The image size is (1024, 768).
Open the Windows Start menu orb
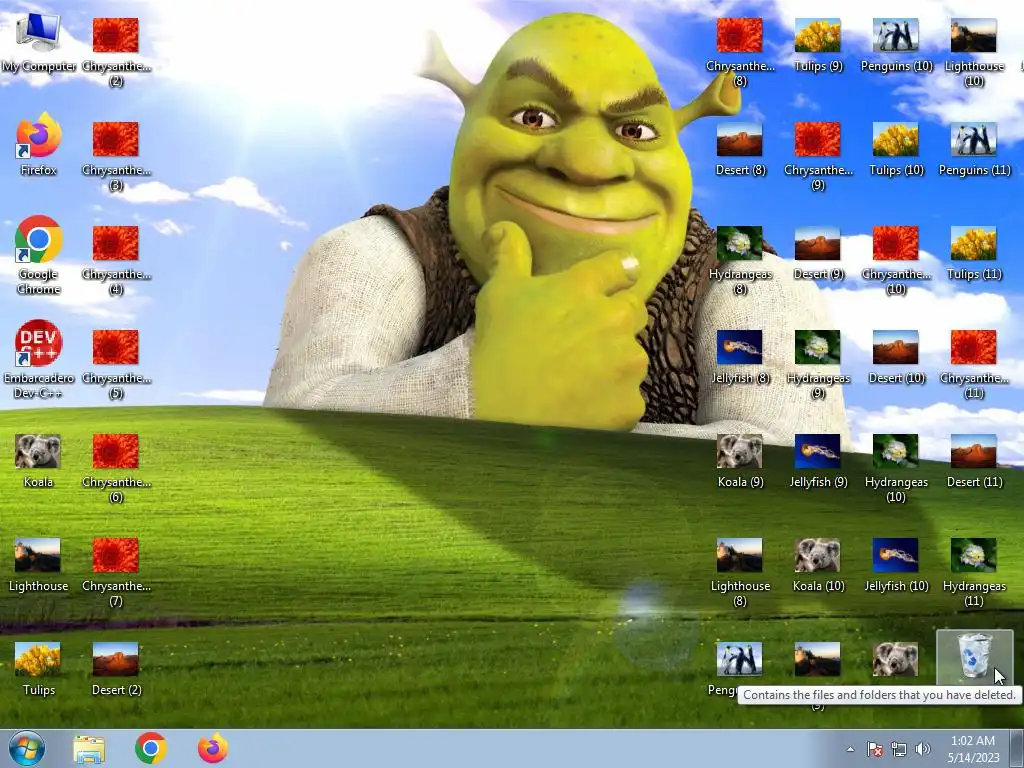click(27, 748)
